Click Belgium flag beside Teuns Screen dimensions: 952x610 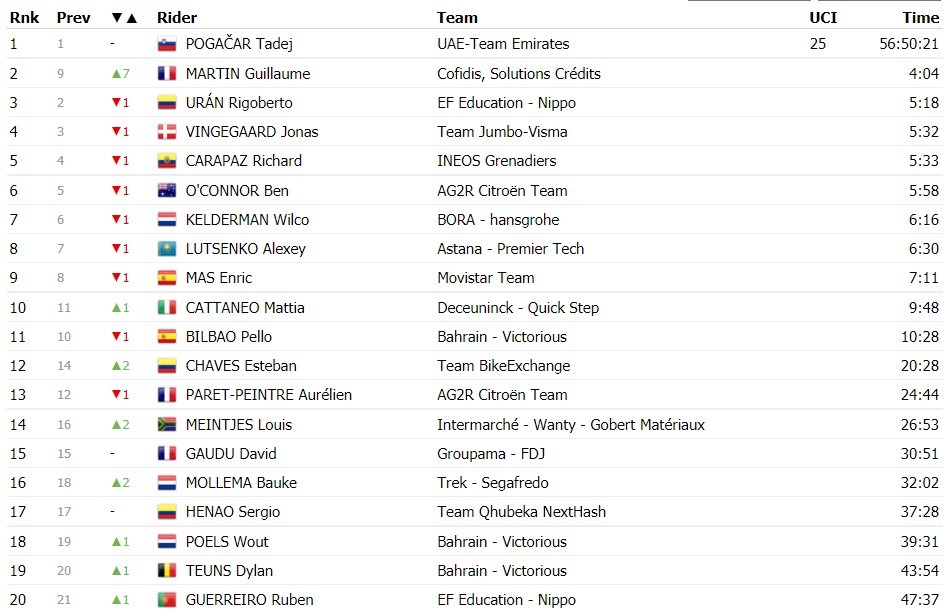(167, 571)
